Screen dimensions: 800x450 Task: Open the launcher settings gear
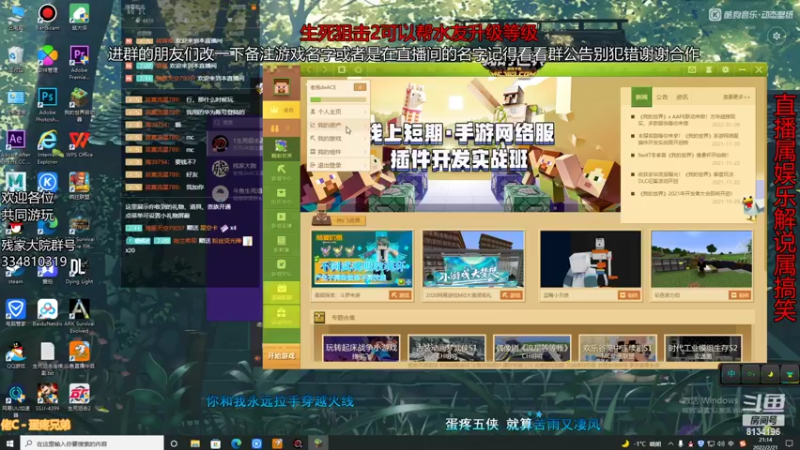click(x=726, y=70)
